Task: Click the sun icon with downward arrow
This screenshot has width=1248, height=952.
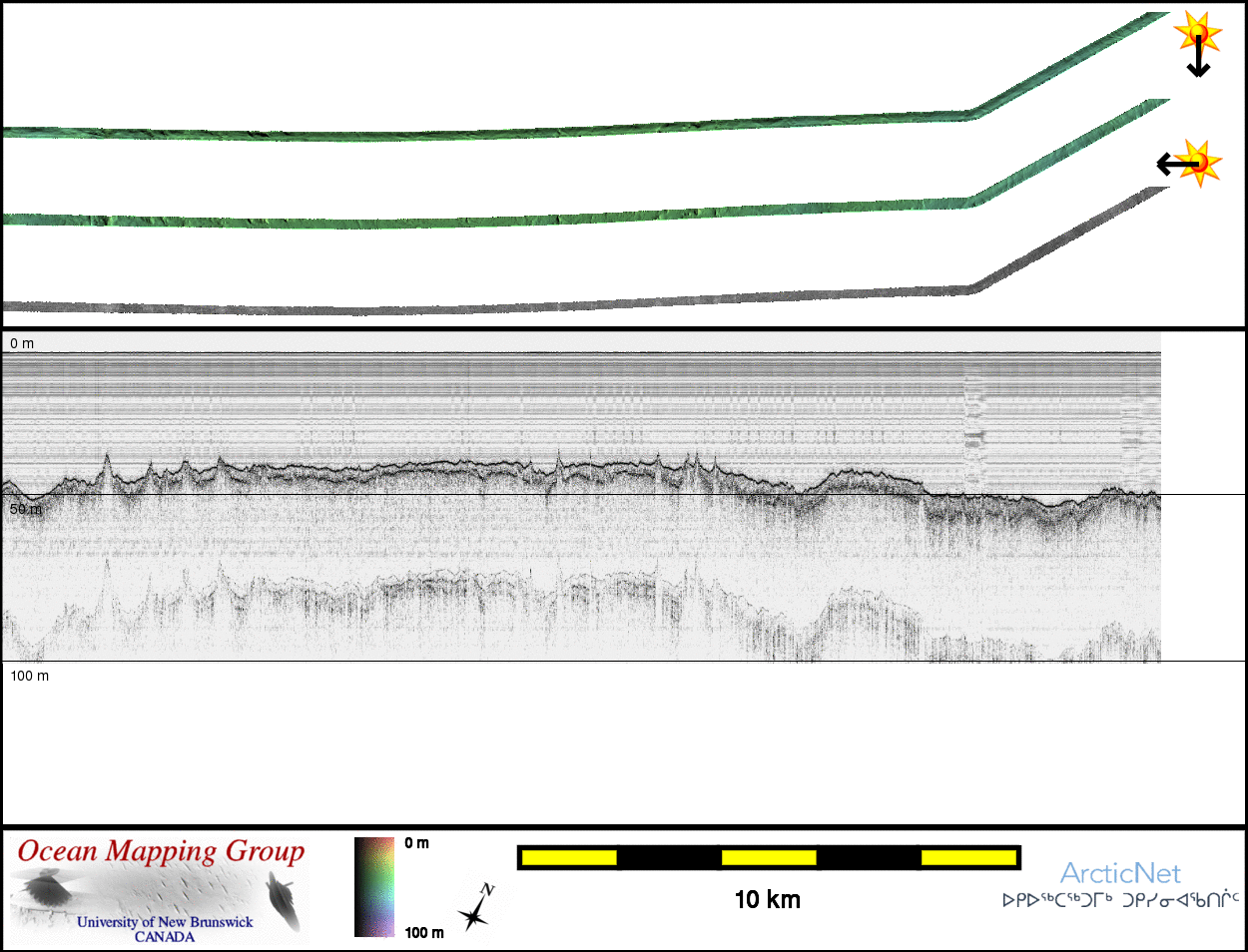Action: point(1198,33)
